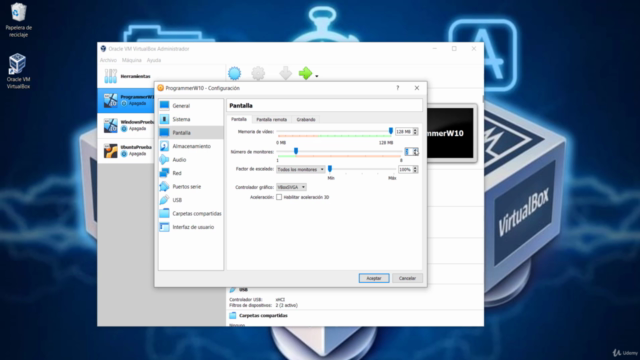Viewport: 640px width, 360px height.
Task: Open Carpetas compartidas settings category
Action: (191, 213)
